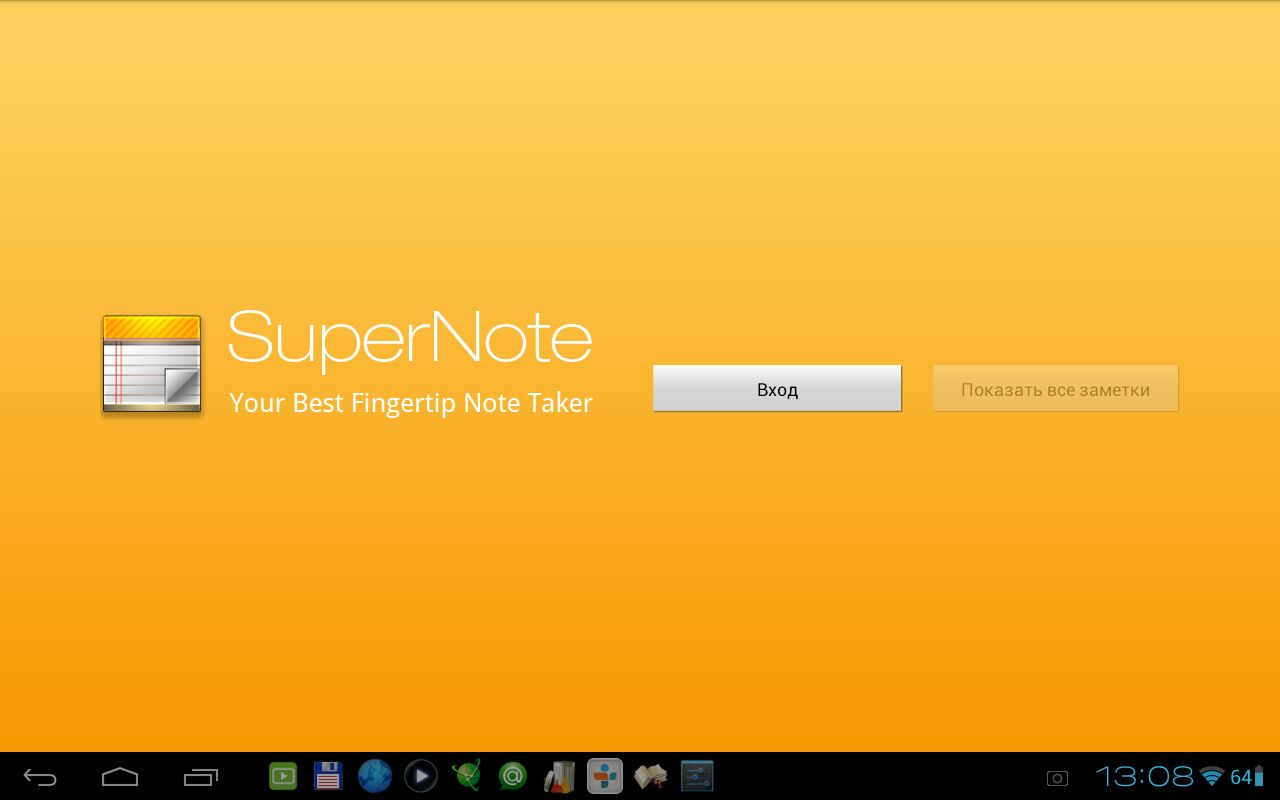Tap the SuperNote notepad logo icon
The width and height of the screenshot is (1280, 800).
pos(152,364)
